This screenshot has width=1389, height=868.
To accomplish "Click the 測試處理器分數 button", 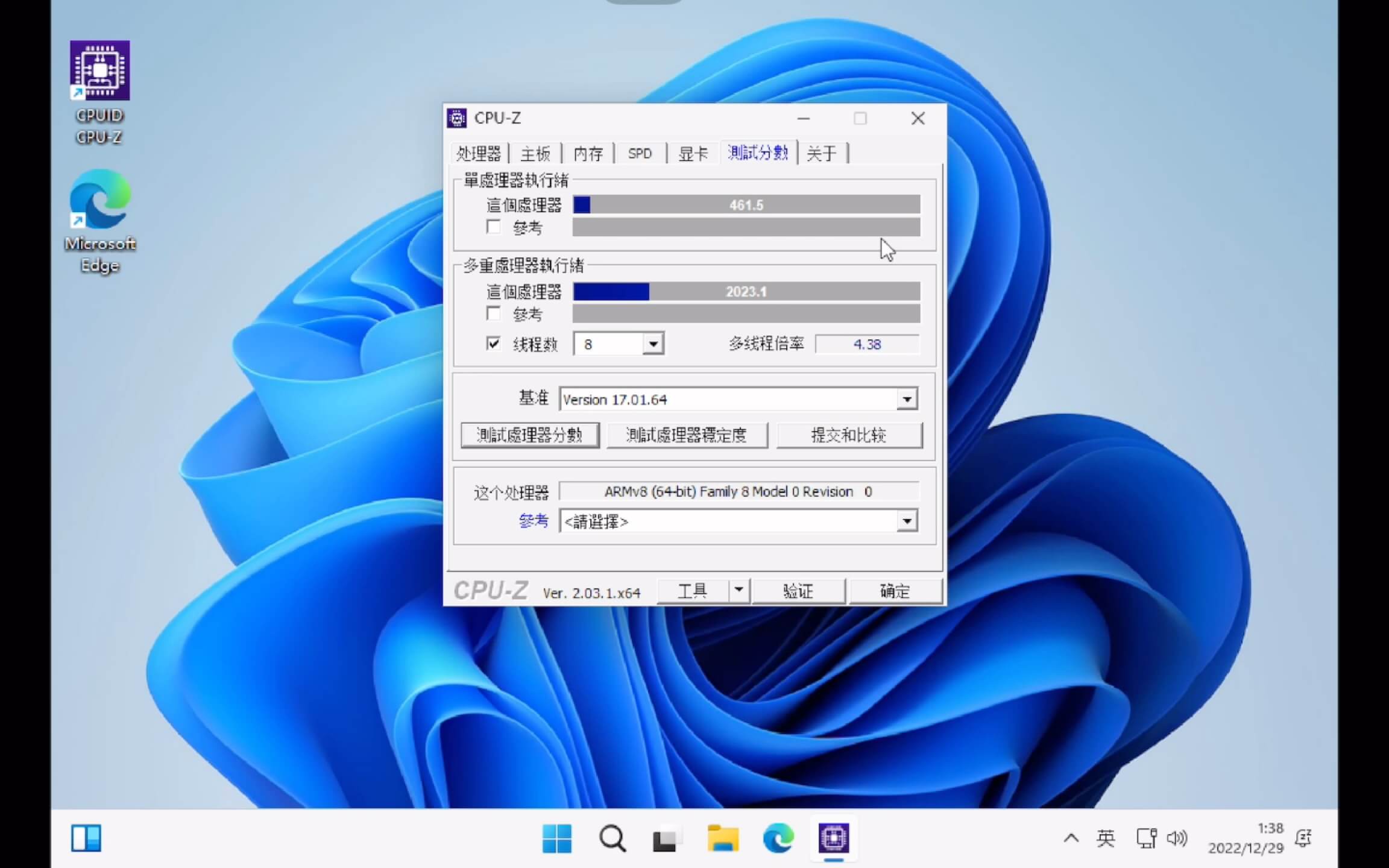I will pos(529,435).
